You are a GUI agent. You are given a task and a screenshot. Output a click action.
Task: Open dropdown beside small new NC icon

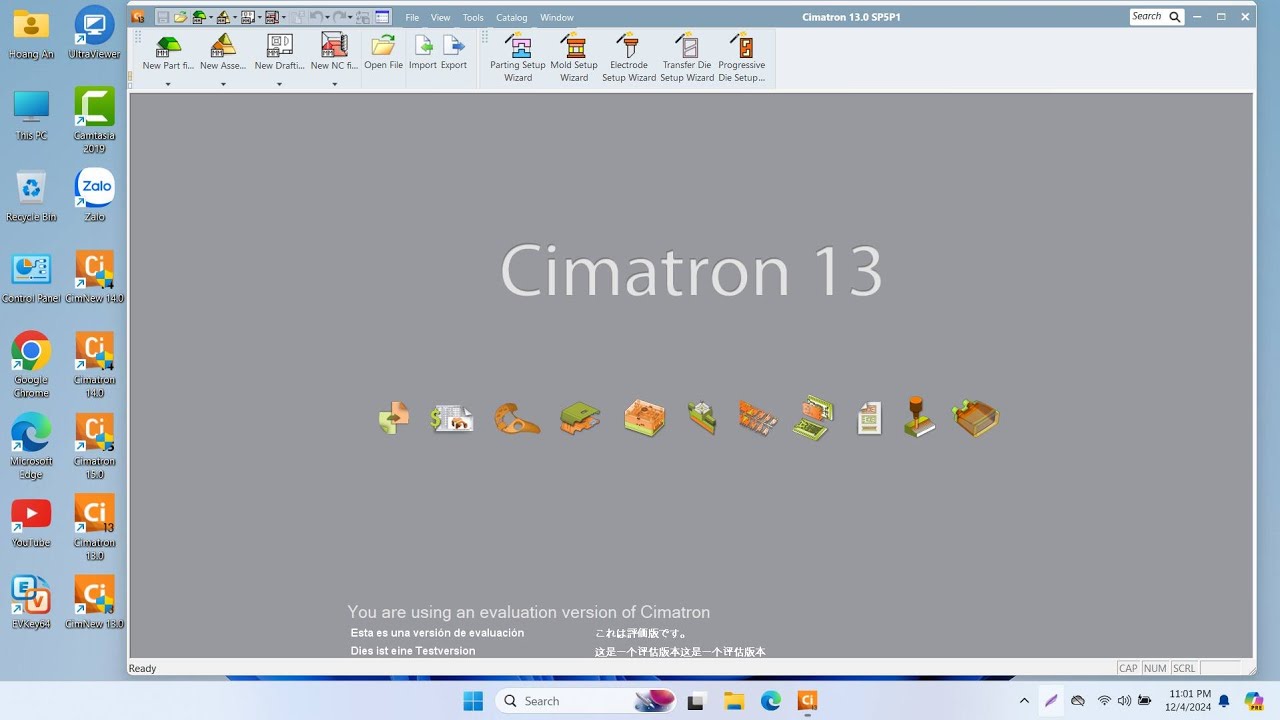click(284, 17)
